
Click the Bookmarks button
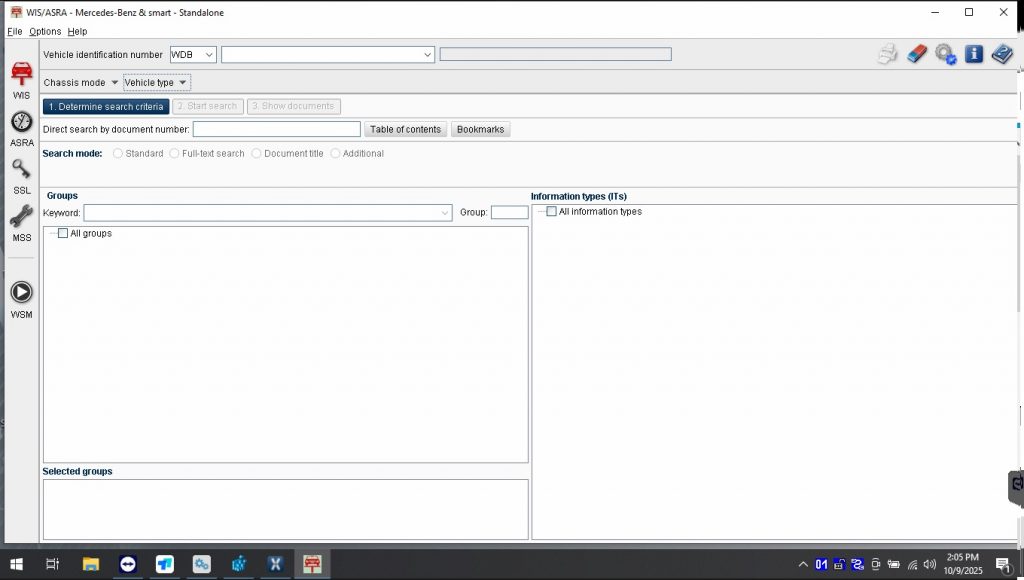tap(480, 129)
